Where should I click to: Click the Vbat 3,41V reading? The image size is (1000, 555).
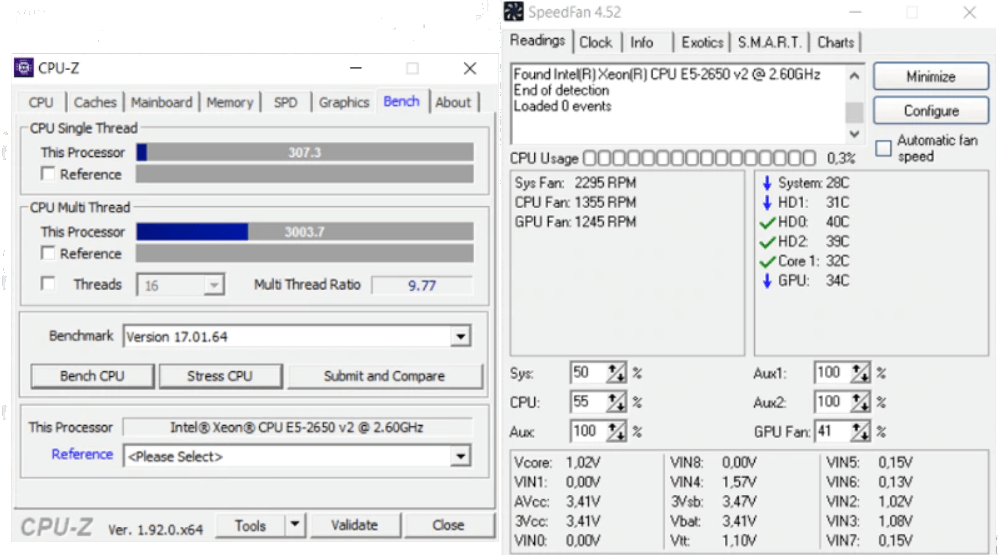(713, 521)
